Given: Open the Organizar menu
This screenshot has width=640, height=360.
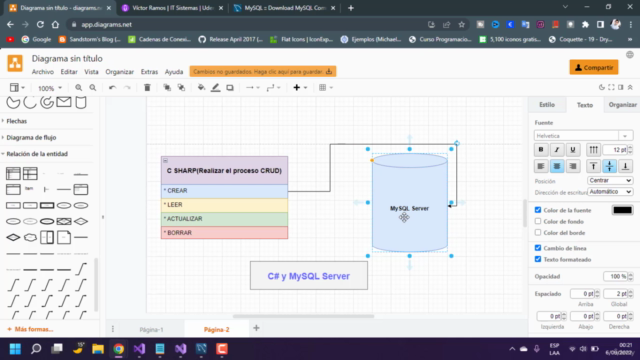Looking at the screenshot, I should pos(120,72).
